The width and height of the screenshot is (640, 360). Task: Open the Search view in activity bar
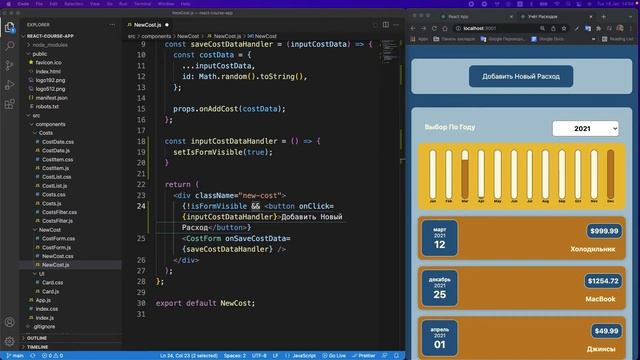tap(10, 46)
